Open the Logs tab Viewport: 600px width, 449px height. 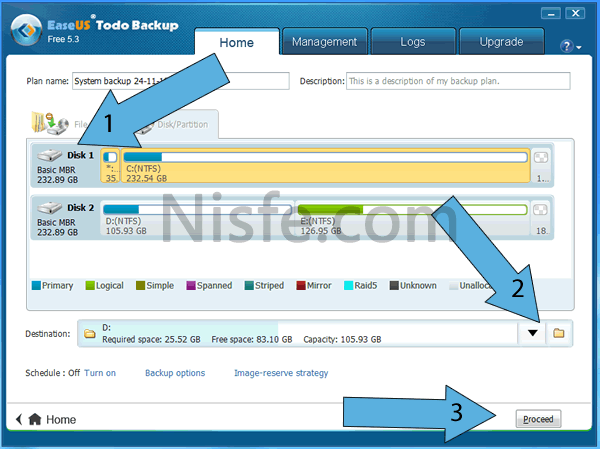tap(414, 42)
